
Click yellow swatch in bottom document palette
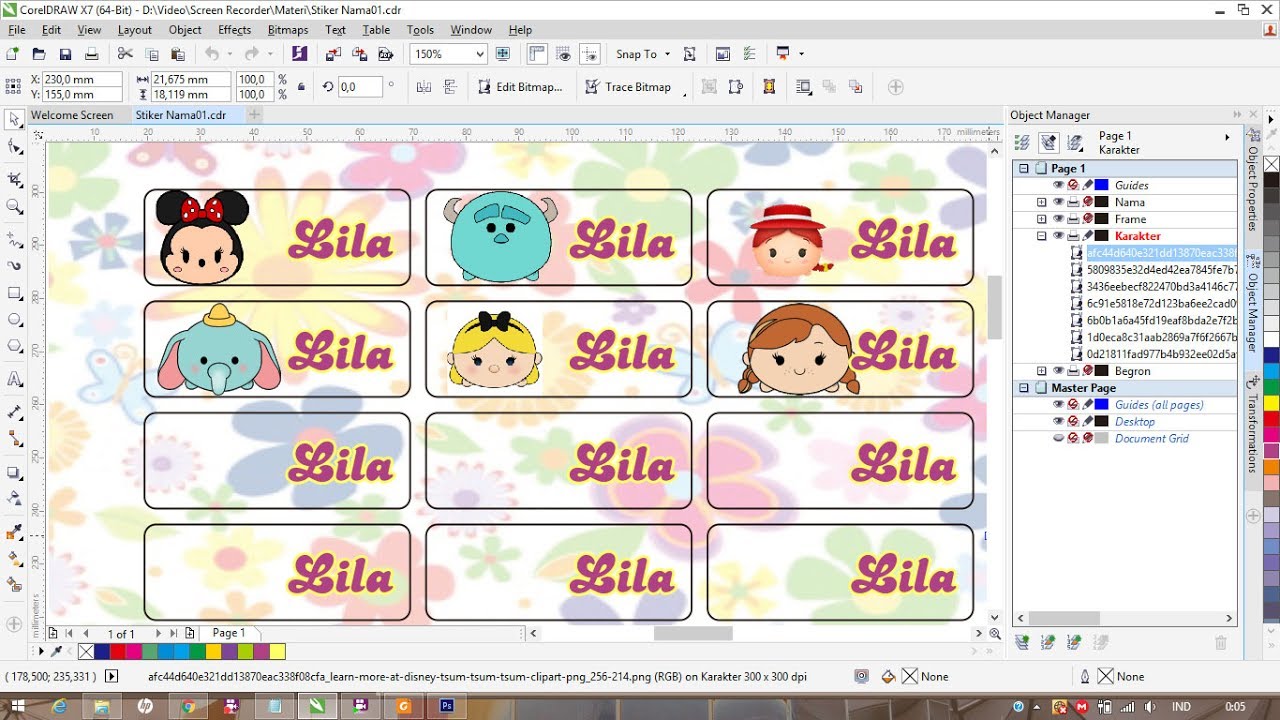(x=277, y=652)
